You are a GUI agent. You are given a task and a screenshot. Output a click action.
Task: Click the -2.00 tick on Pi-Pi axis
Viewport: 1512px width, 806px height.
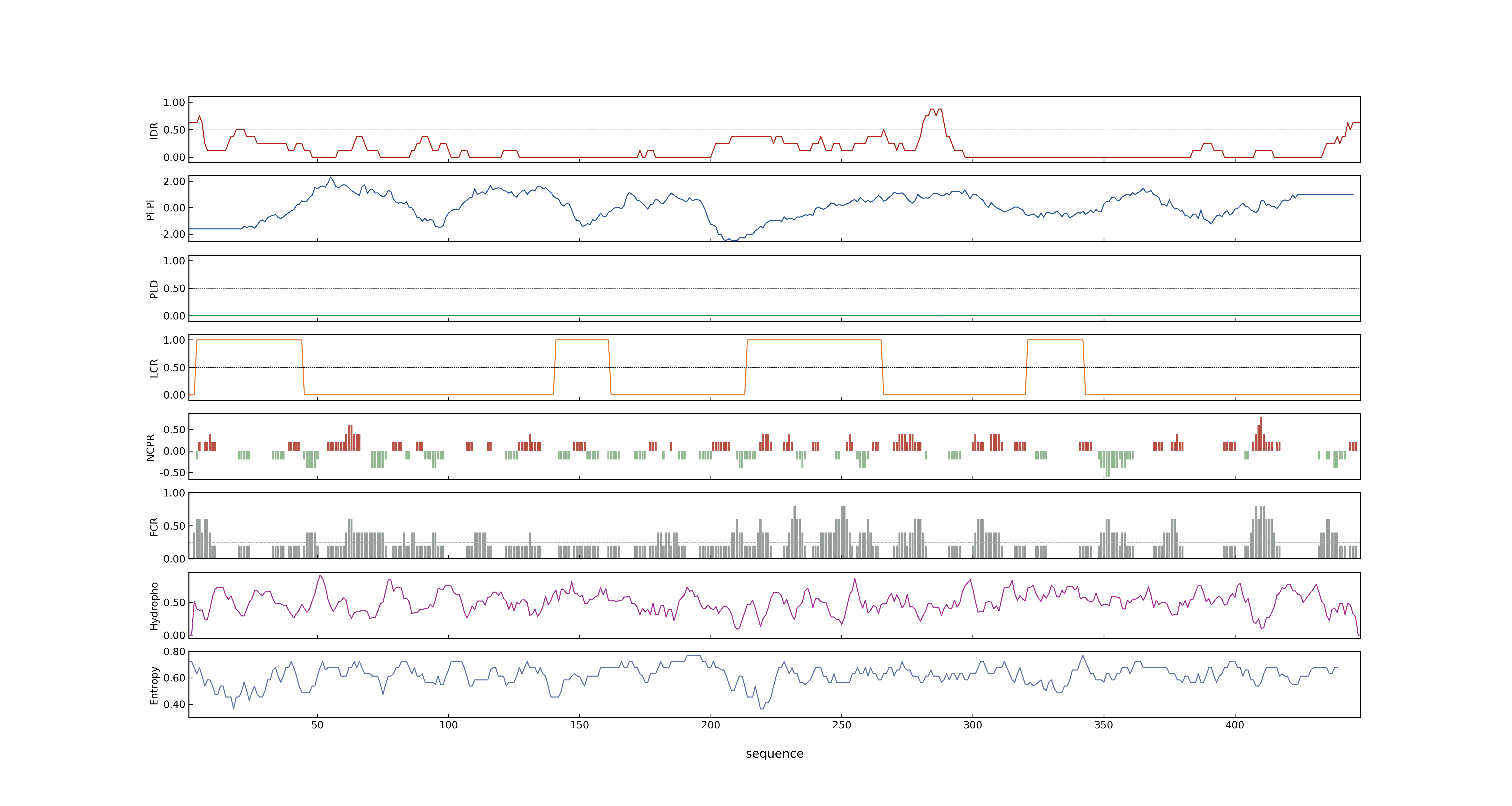click(172, 235)
